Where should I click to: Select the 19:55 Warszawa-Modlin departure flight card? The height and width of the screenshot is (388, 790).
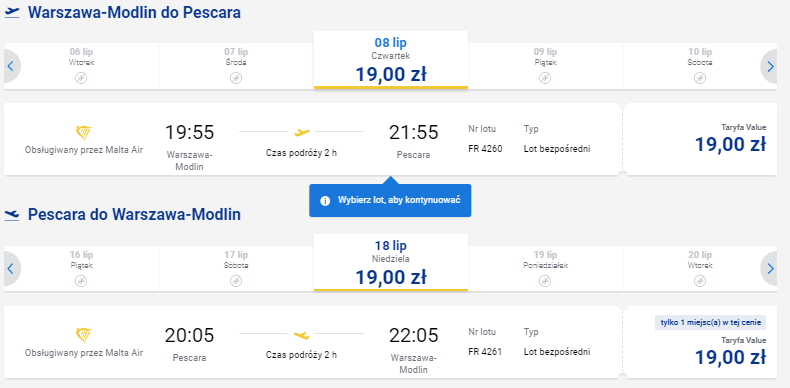tap(313, 139)
